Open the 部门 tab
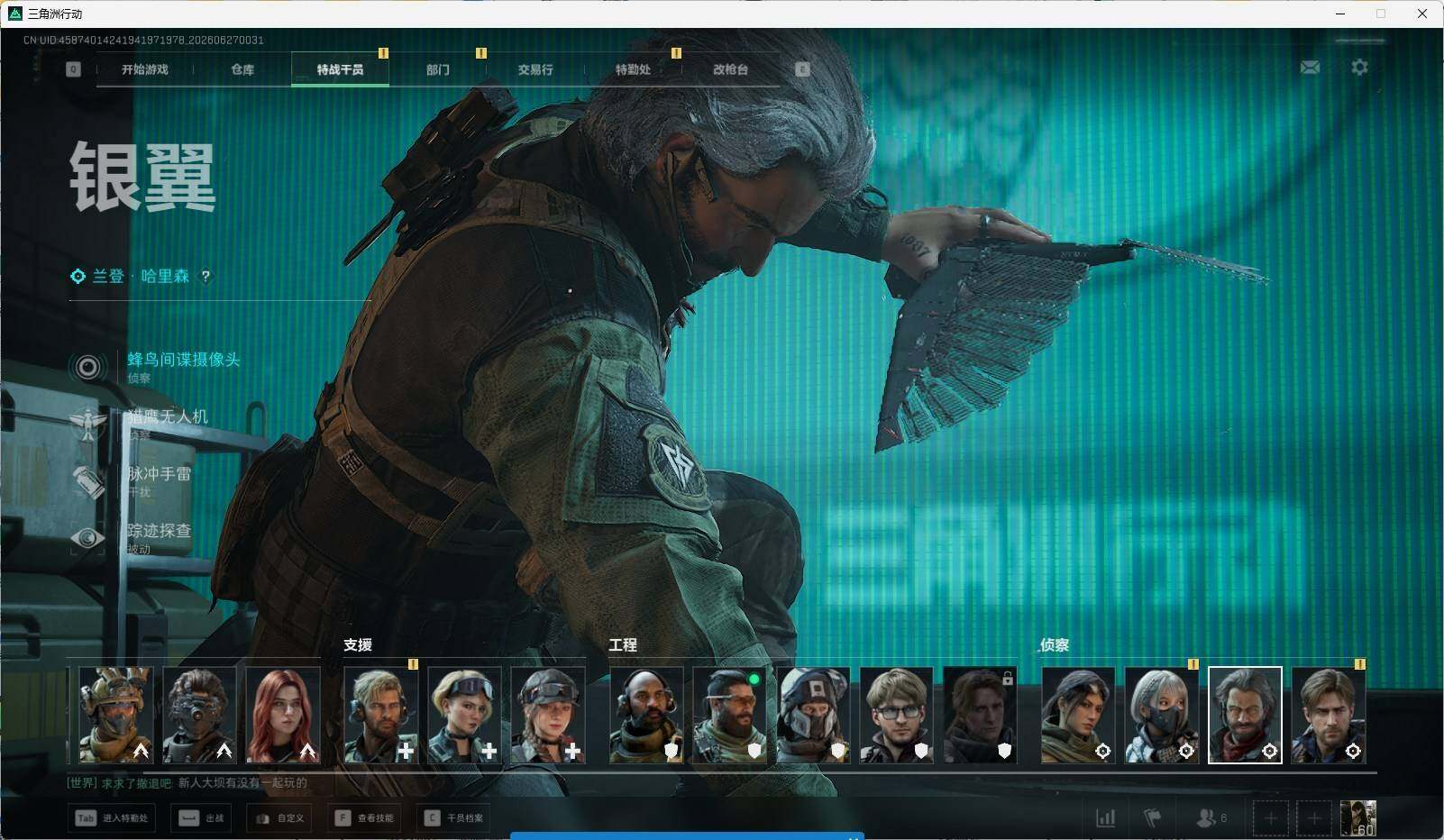1444x840 pixels. (x=438, y=69)
